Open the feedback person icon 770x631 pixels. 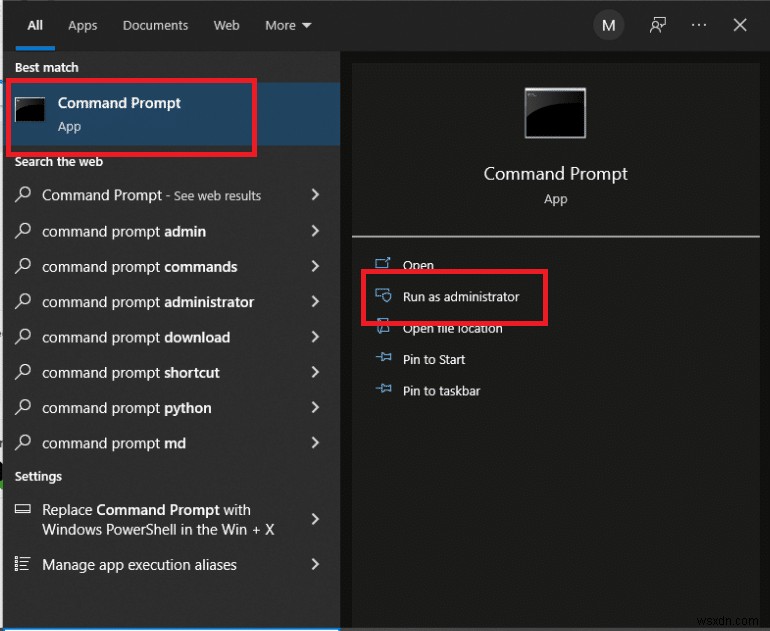tap(658, 26)
